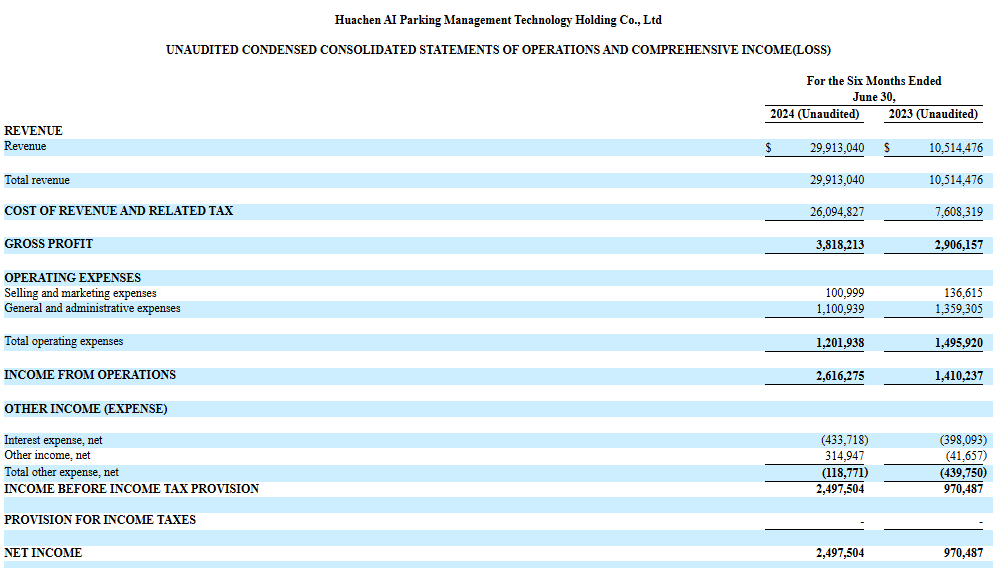
Task: Select the value 314,947
Action: 844,456
